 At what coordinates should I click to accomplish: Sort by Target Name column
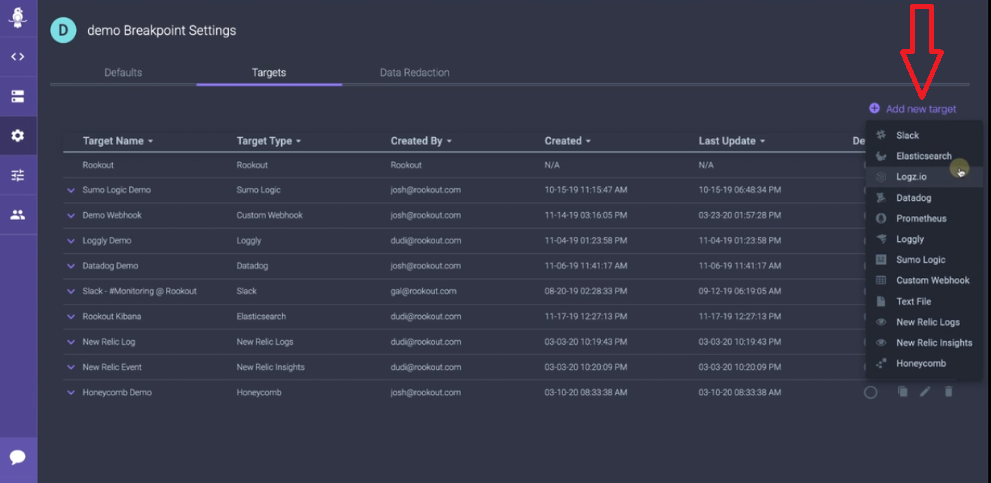point(118,141)
